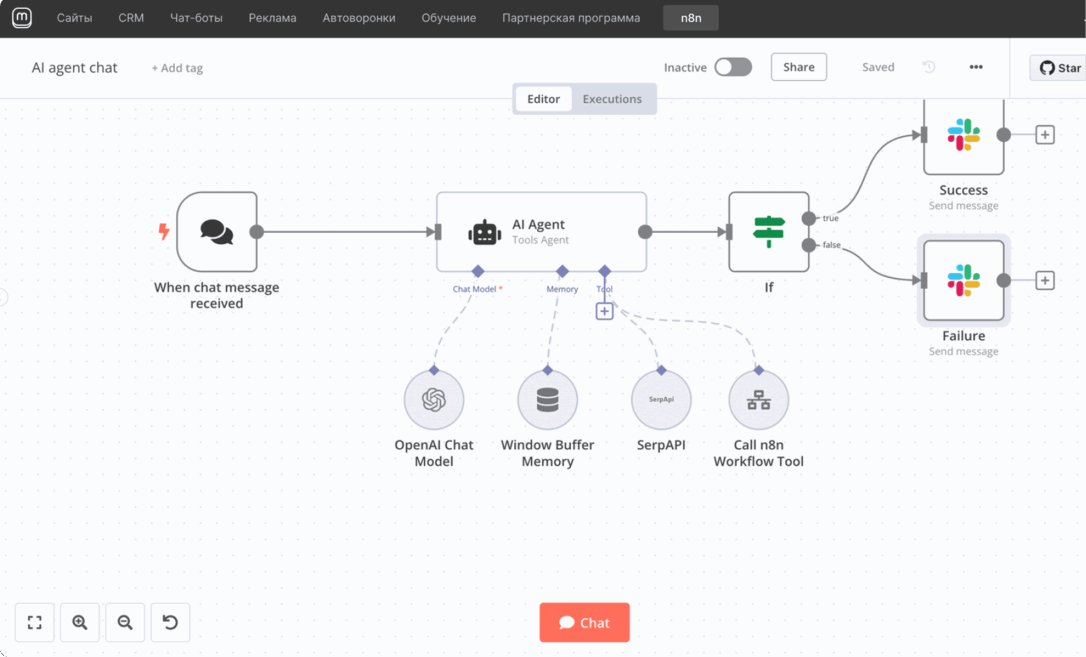Click the Share button
Image resolution: width=1086 pixels, height=657 pixels.
[x=798, y=67]
